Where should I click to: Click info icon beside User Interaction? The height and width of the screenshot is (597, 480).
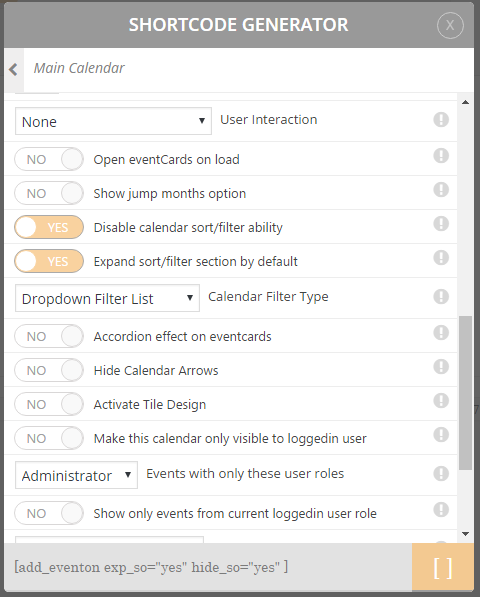click(441, 120)
